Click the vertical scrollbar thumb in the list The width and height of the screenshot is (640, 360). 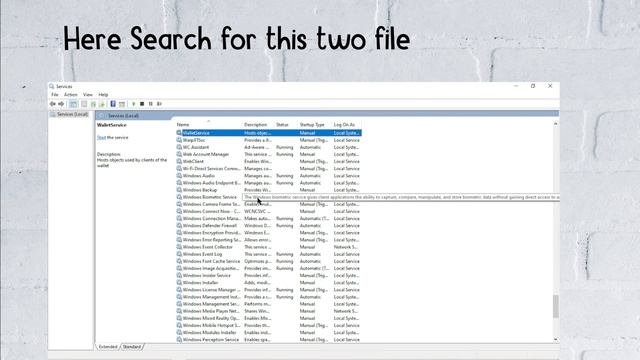pos(556,306)
